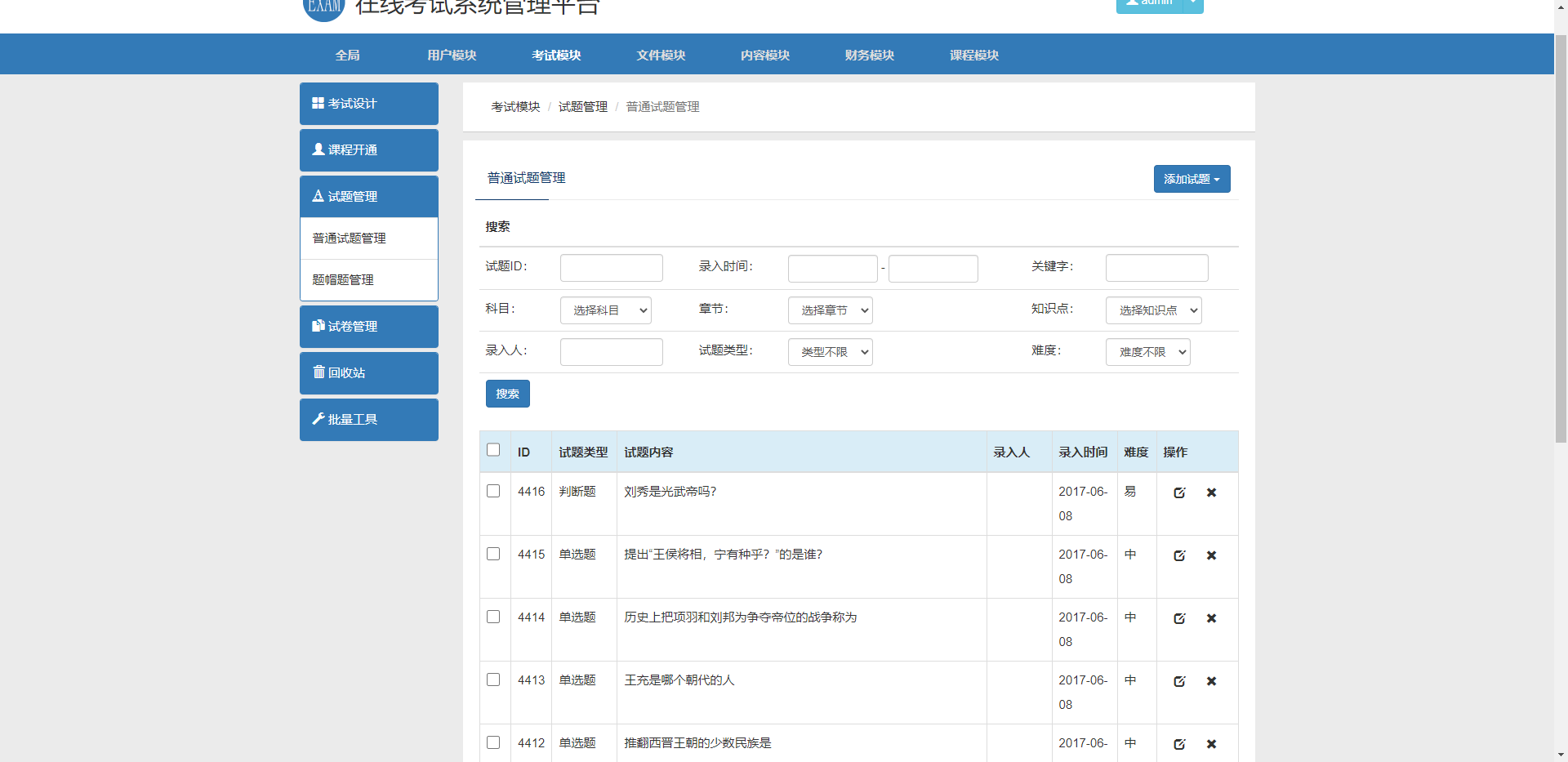Check the box for question 4415
Viewport: 1568px width, 762px height.
click(x=493, y=554)
